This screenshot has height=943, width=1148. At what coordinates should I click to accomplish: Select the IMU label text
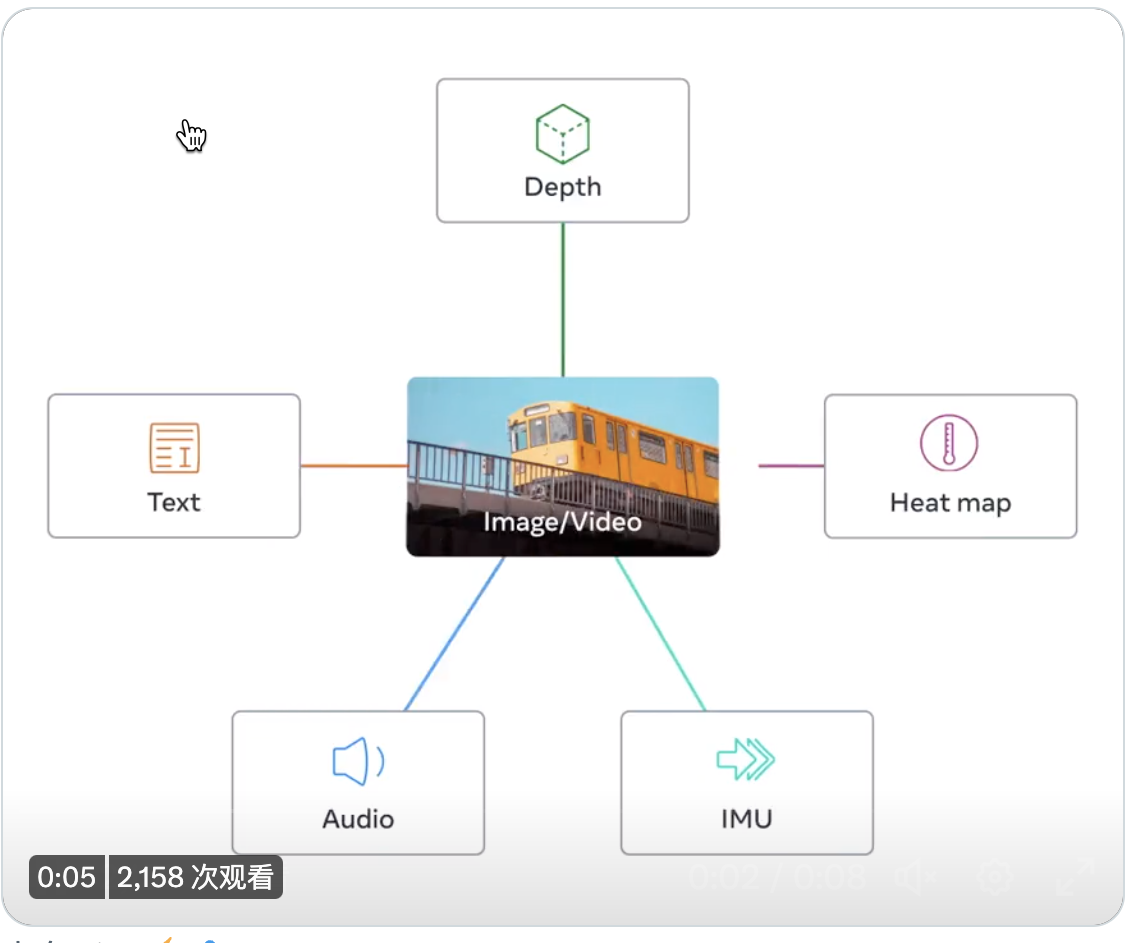coord(747,819)
